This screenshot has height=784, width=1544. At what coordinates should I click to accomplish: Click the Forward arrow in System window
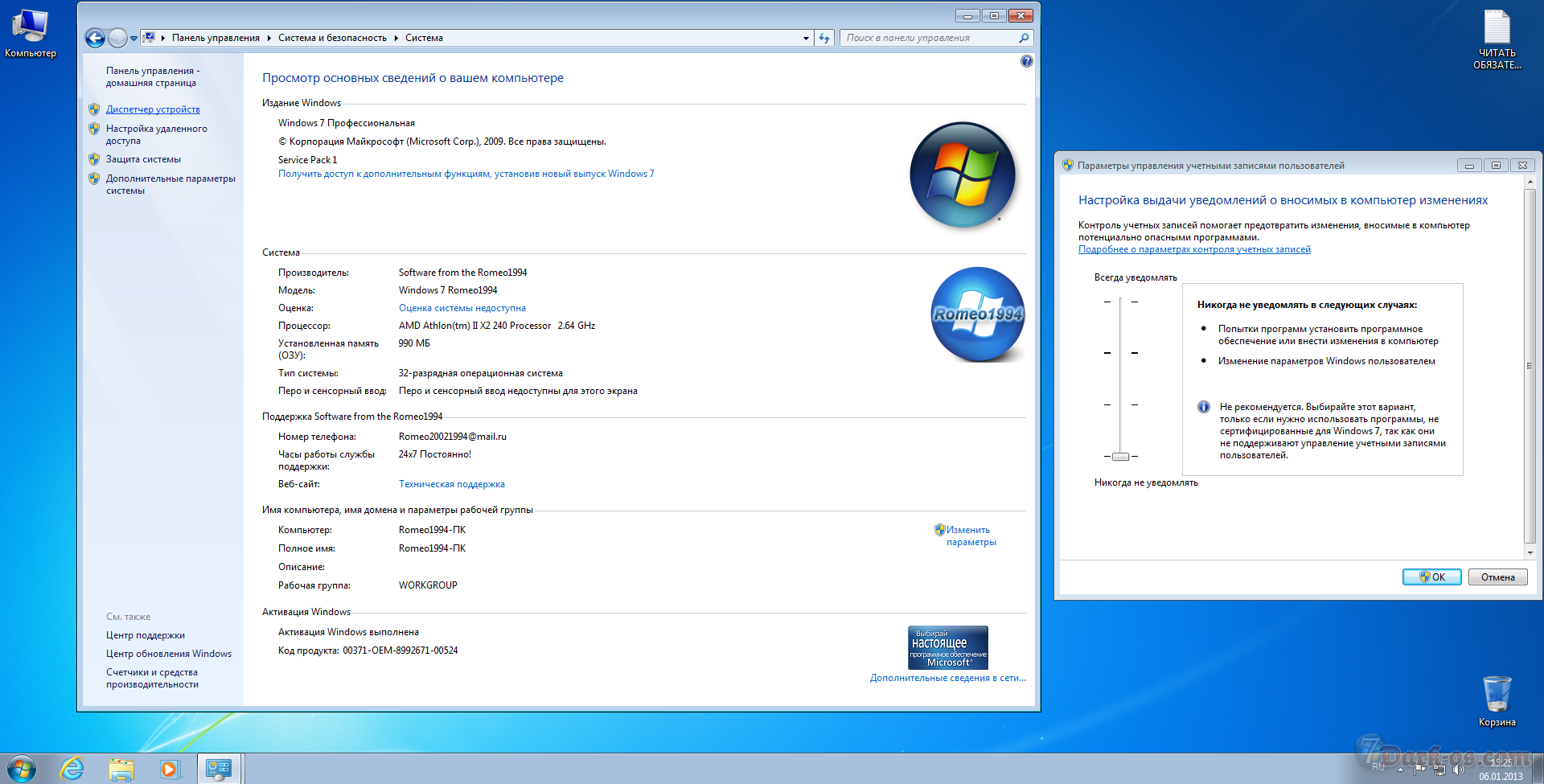pyautogui.click(x=117, y=38)
